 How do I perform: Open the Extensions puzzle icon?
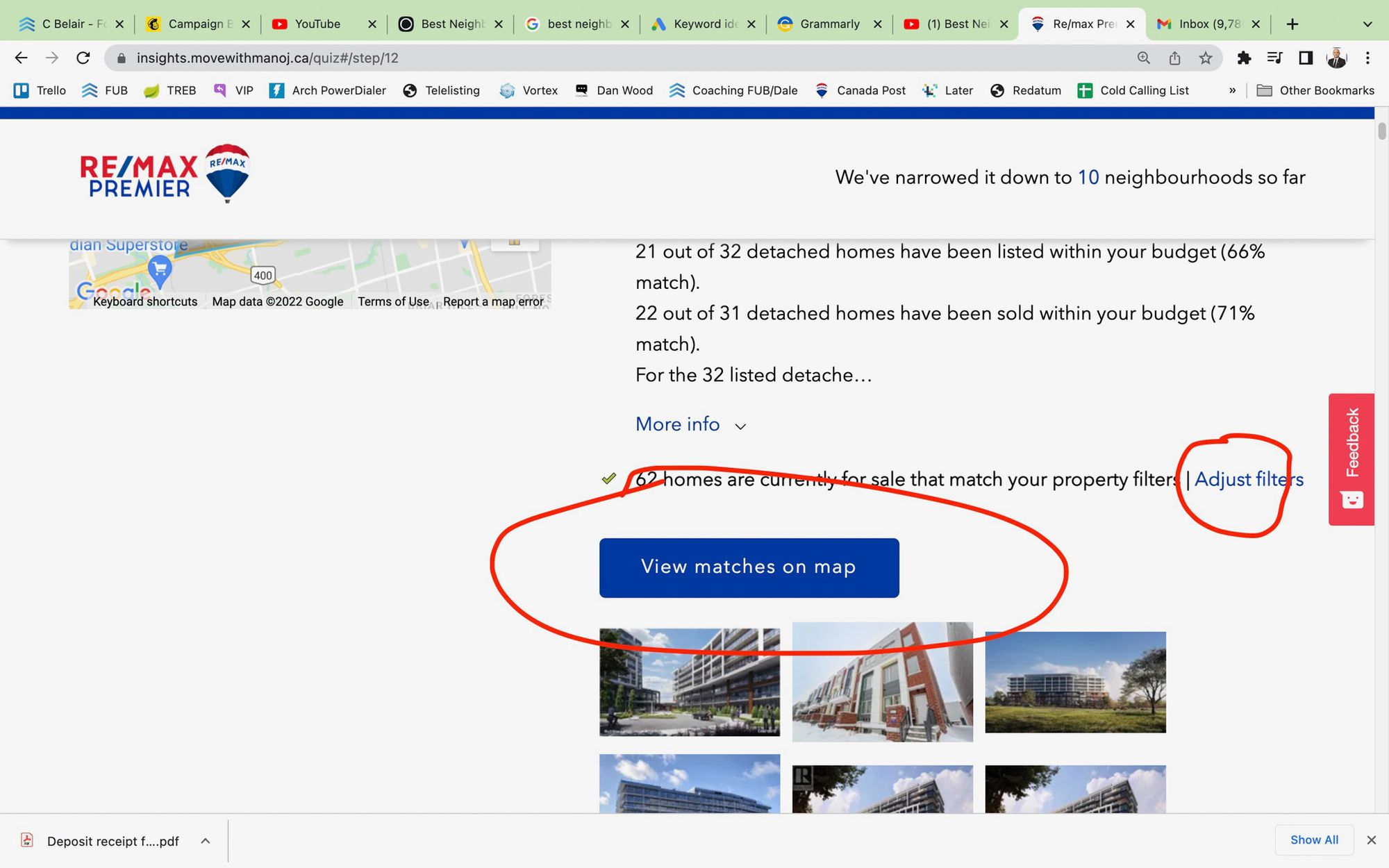coord(1244,58)
